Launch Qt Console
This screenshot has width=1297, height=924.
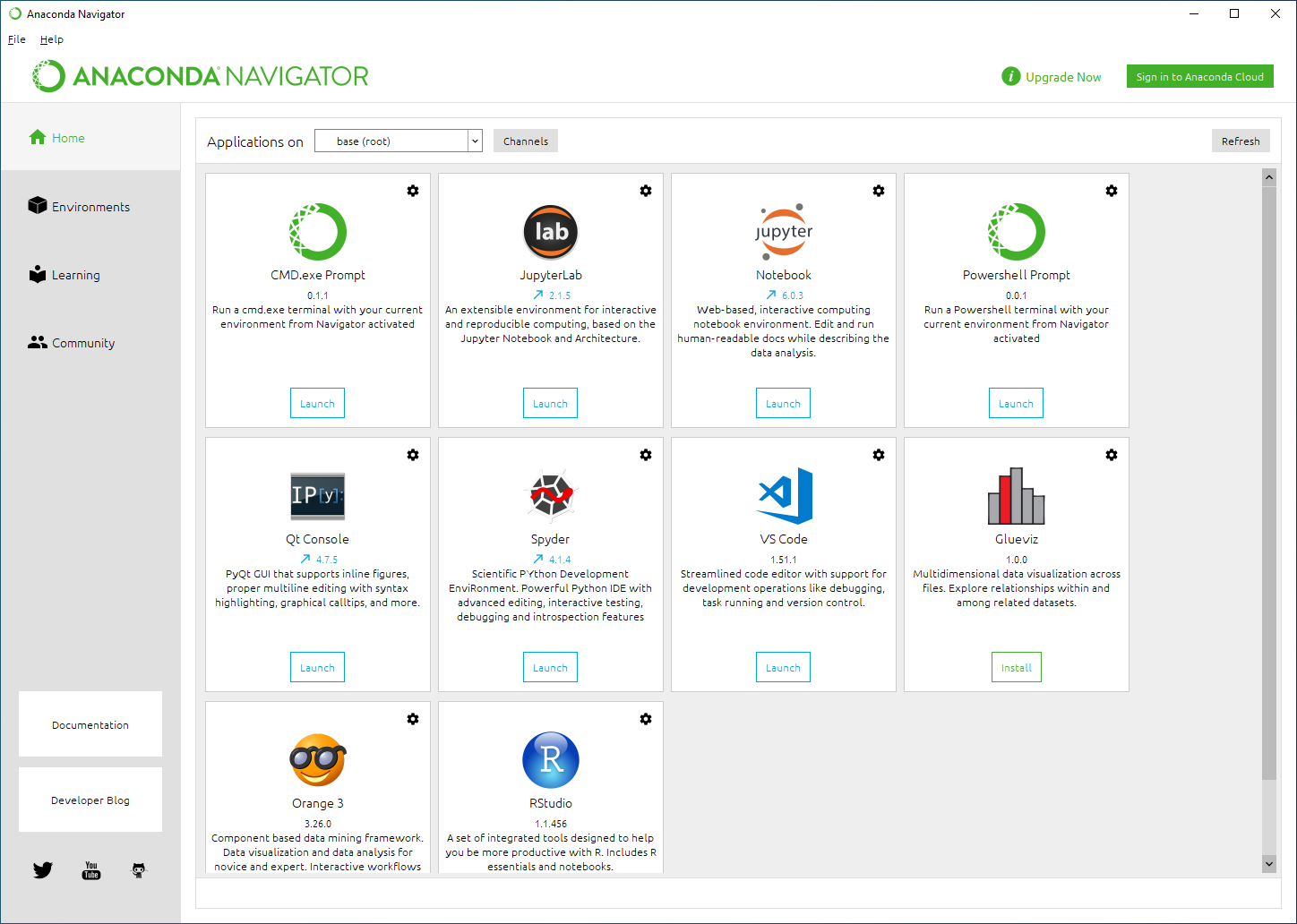(317, 667)
